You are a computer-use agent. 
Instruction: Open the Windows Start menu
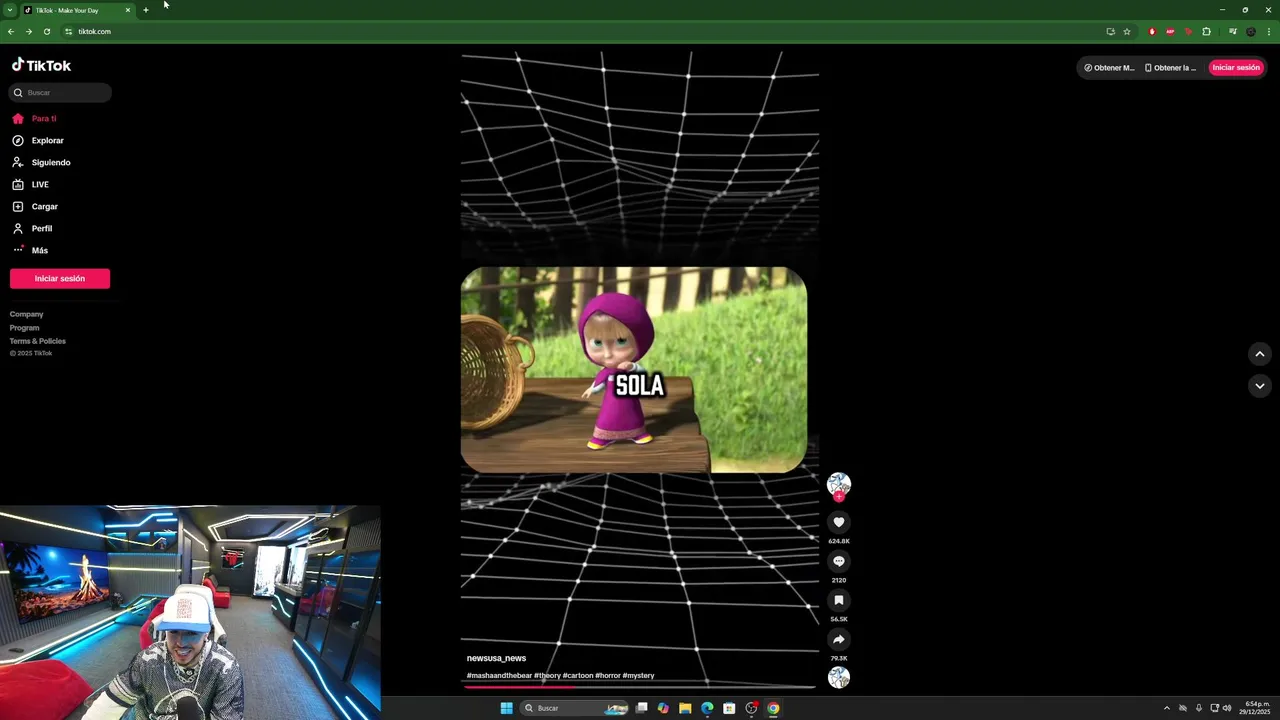click(x=506, y=708)
